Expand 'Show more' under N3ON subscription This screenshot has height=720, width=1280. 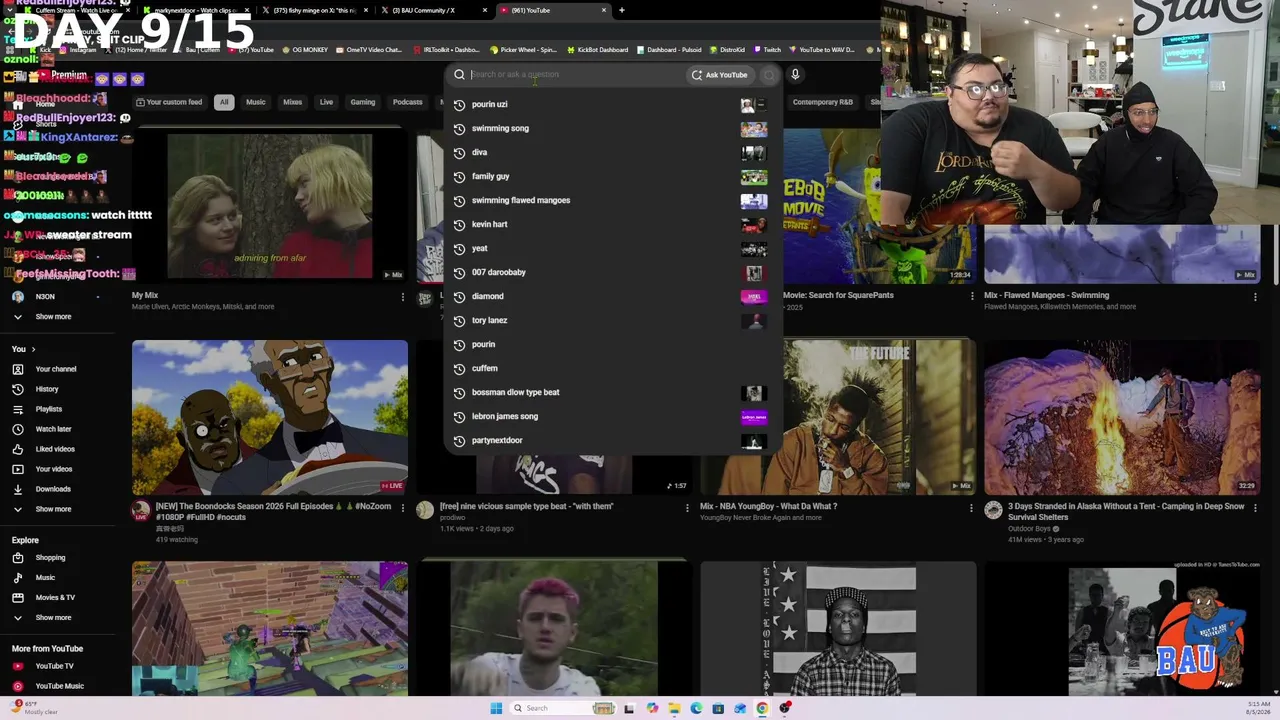point(53,317)
